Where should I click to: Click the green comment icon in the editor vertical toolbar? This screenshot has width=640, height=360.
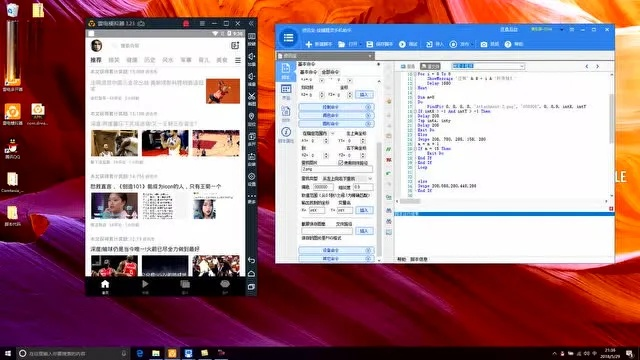(x=389, y=149)
